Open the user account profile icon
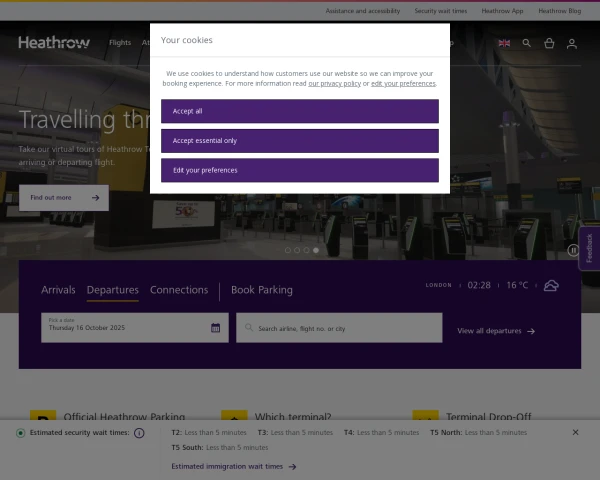 point(572,44)
